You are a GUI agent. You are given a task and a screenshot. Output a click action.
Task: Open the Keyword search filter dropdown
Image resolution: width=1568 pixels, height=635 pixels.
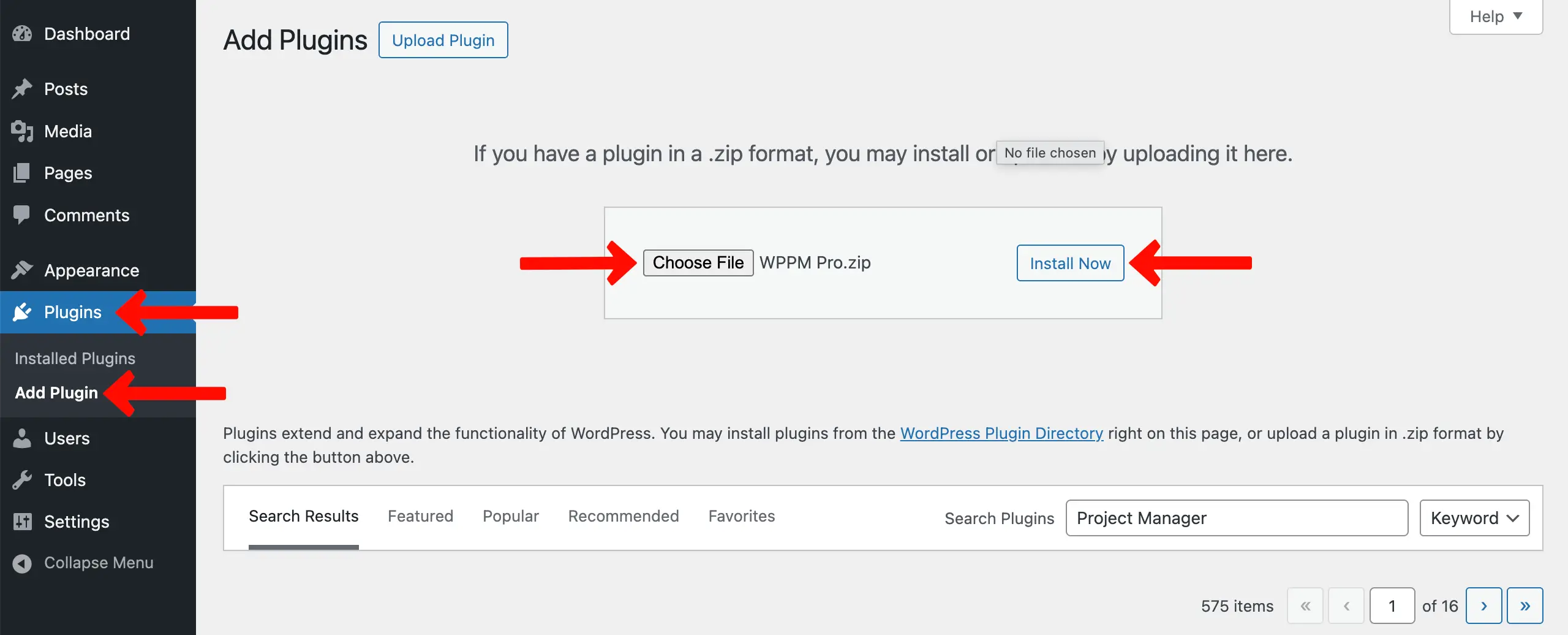coord(1474,517)
